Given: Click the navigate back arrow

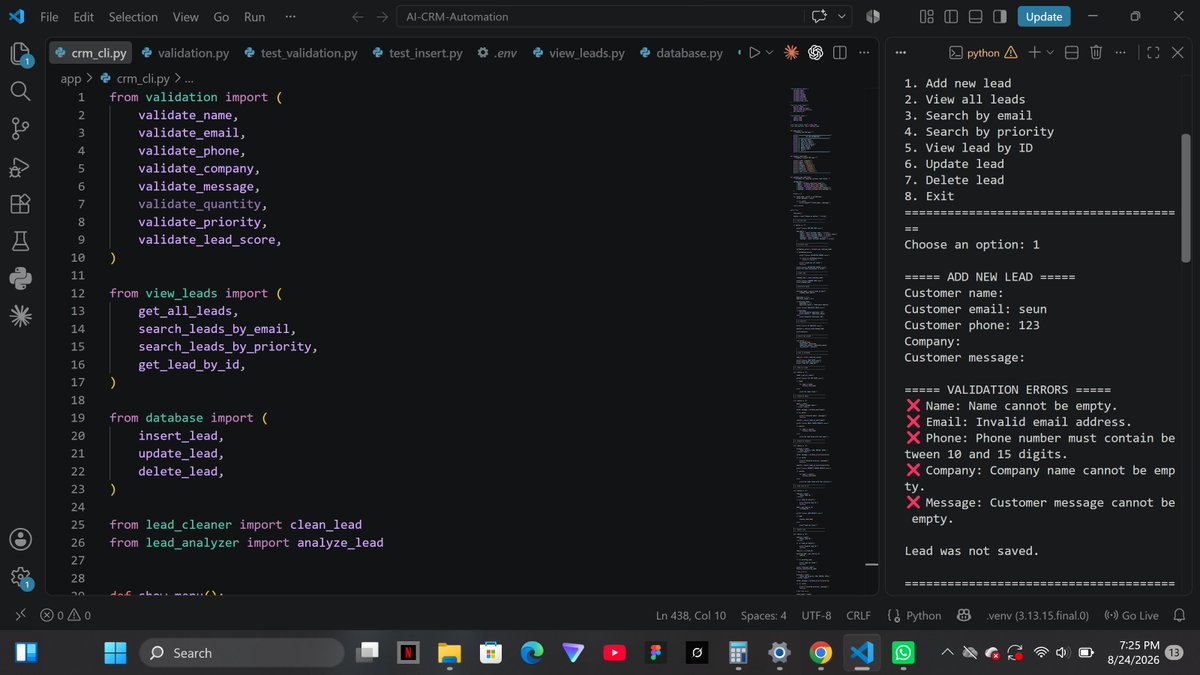Looking at the screenshot, I should click(x=359, y=17).
